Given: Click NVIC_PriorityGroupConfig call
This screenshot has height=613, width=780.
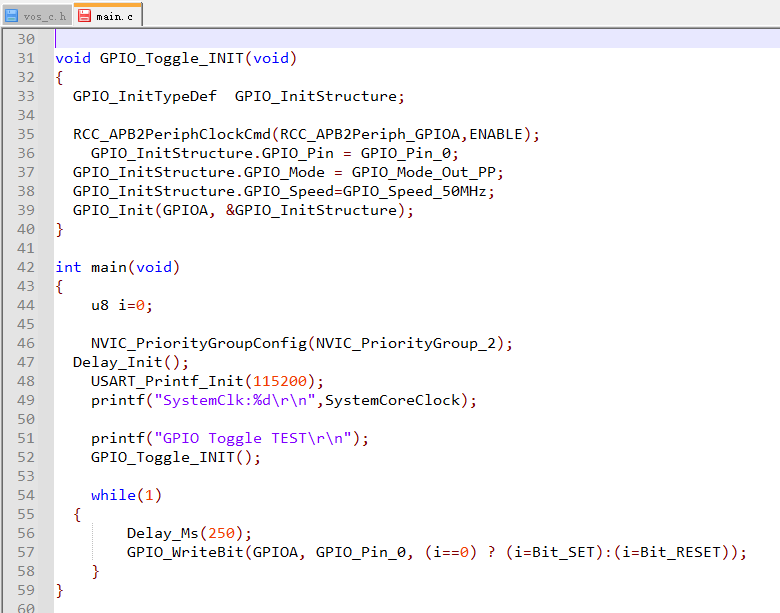Looking at the screenshot, I should click(x=199, y=344).
